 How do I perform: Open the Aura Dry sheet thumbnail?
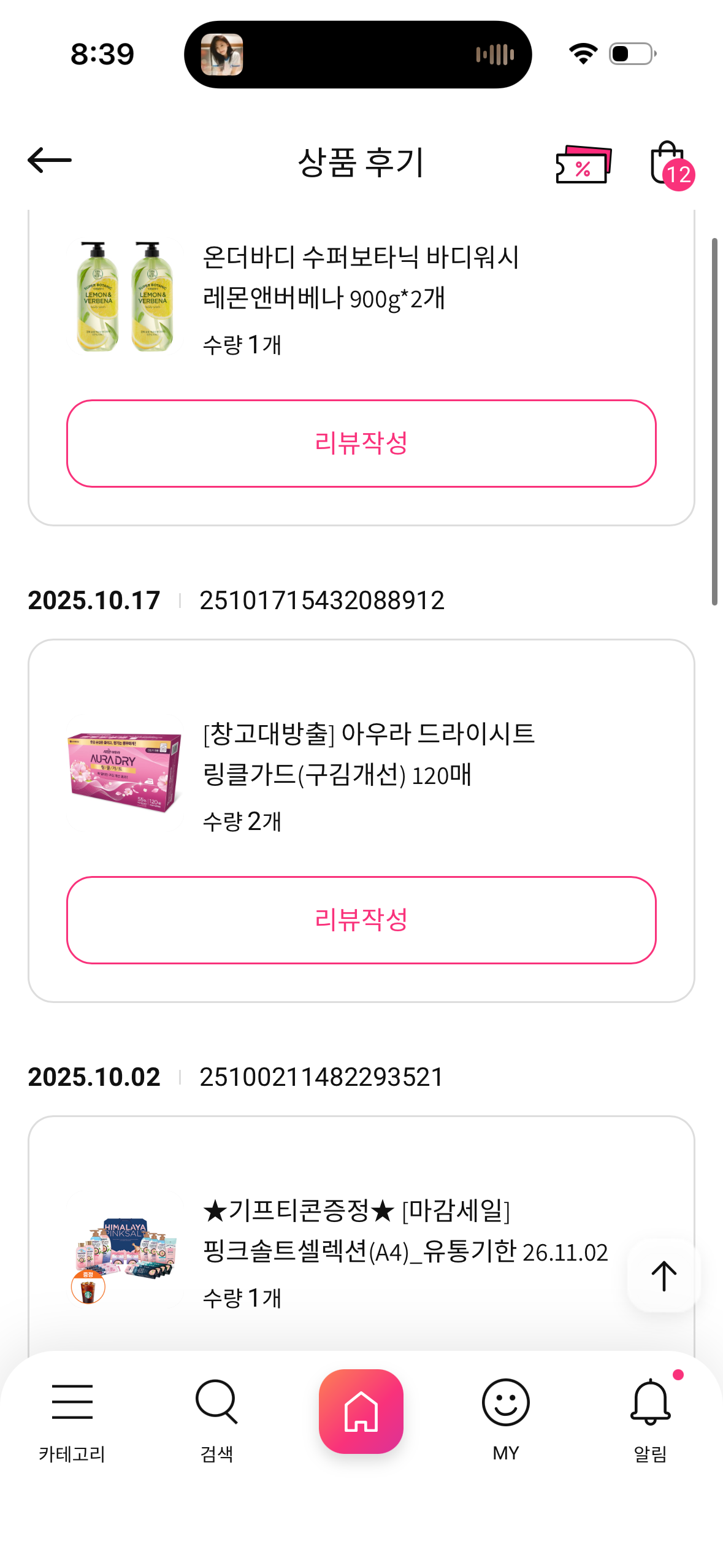[x=124, y=772]
